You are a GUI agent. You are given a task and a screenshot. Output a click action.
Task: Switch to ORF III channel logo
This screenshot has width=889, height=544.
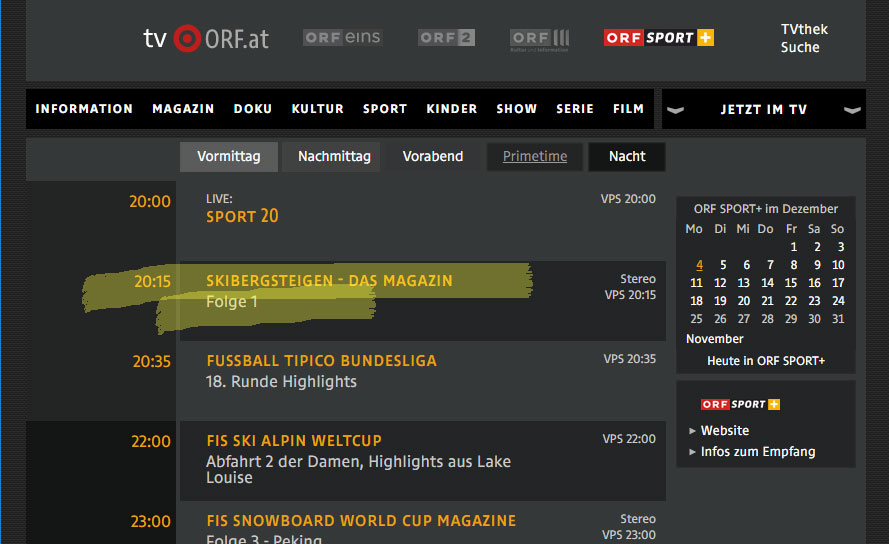(x=539, y=39)
